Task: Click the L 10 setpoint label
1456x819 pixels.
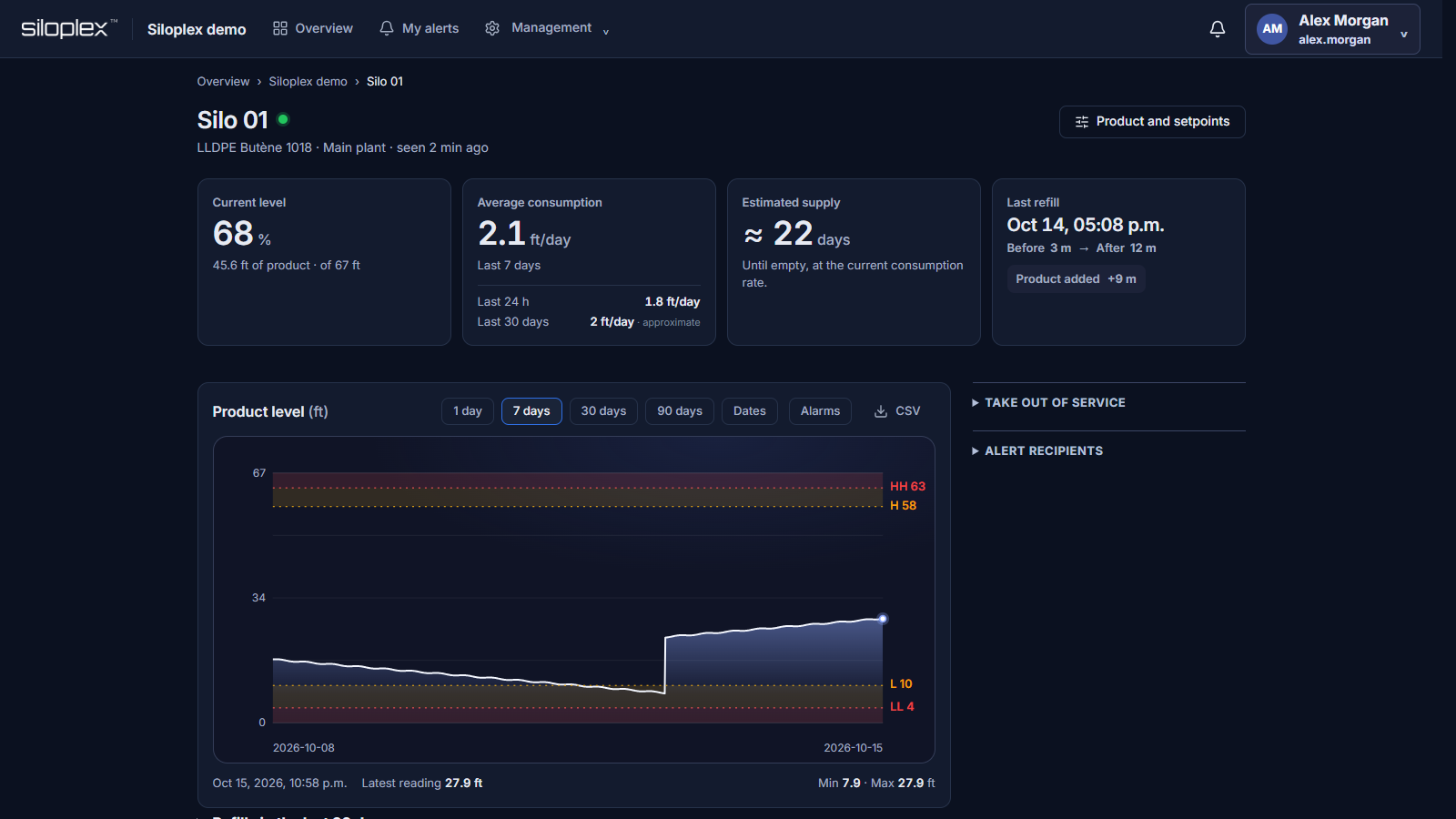Action: [901, 684]
